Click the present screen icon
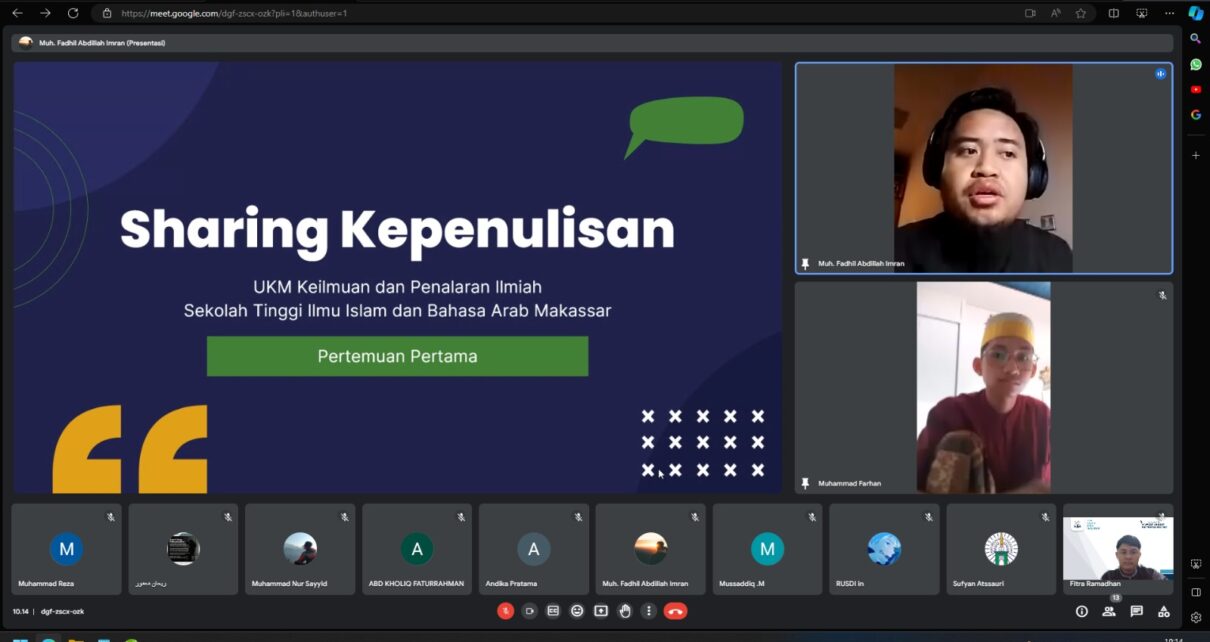The image size is (1210, 642). (601, 611)
